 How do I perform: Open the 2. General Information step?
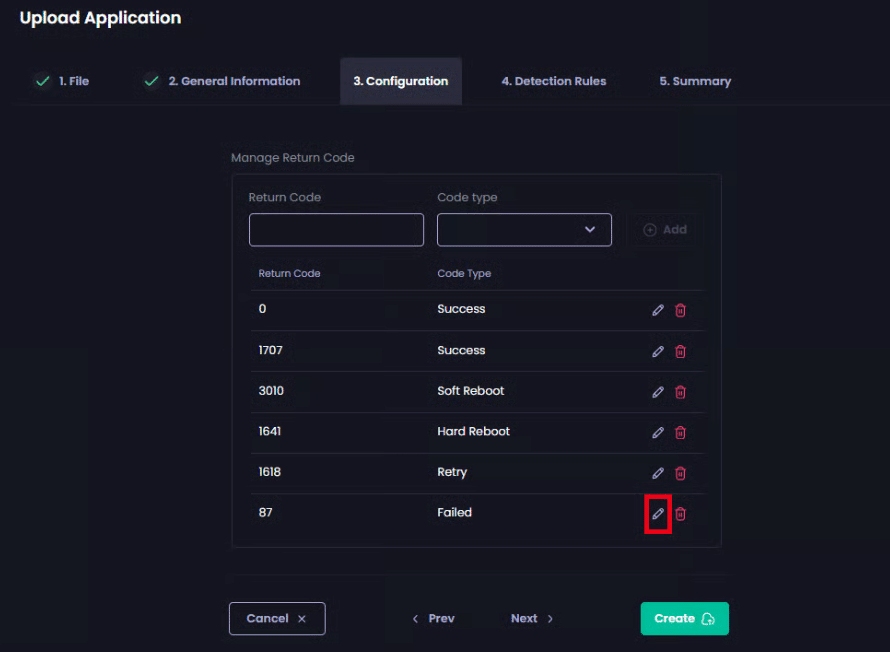point(233,82)
